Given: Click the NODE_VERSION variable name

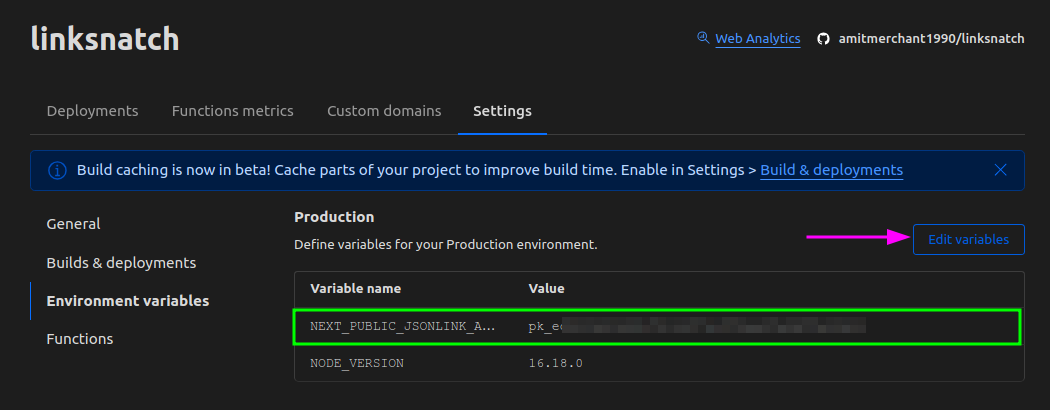Looking at the screenshot, I should coord(357,364).
